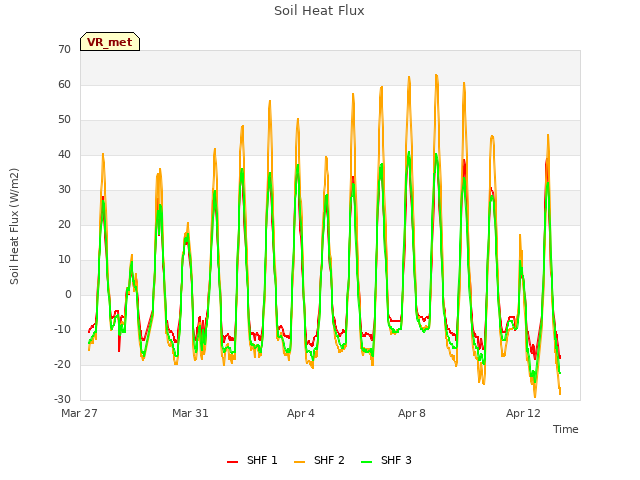This screenshot has width=640, height=480.
Task: Click the VR_met annotation label
Action: [110, 42]
